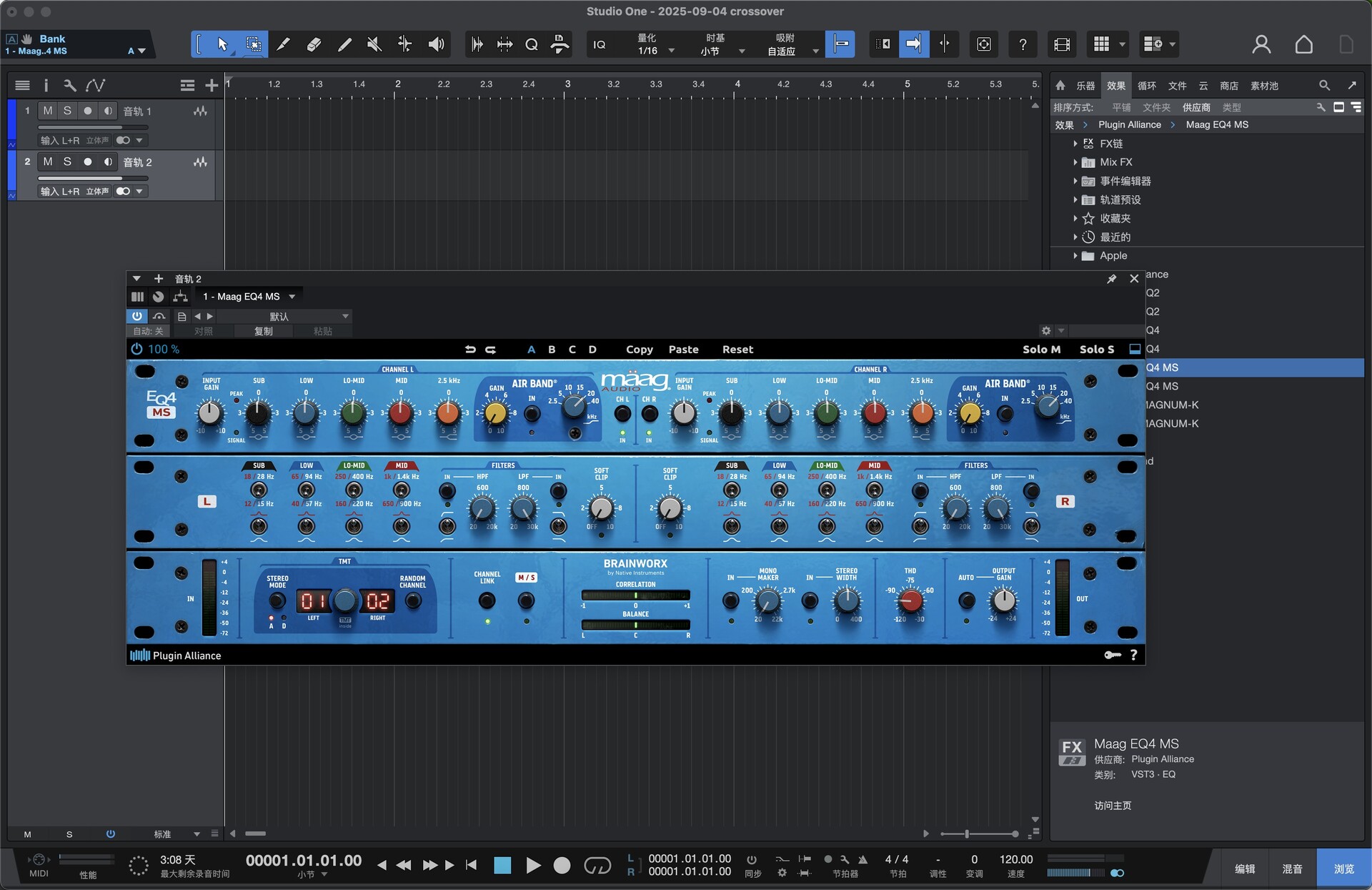Screen dimensions: 1372x890
Task: Arm record on 音轨 1
Action: coord(88,111)
